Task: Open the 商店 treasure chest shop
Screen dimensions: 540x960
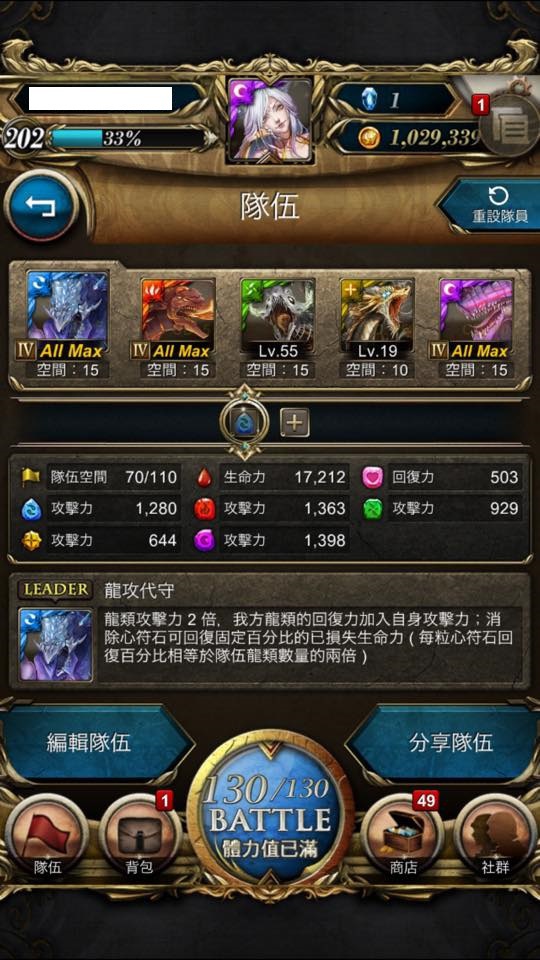Action: (402, 835)
